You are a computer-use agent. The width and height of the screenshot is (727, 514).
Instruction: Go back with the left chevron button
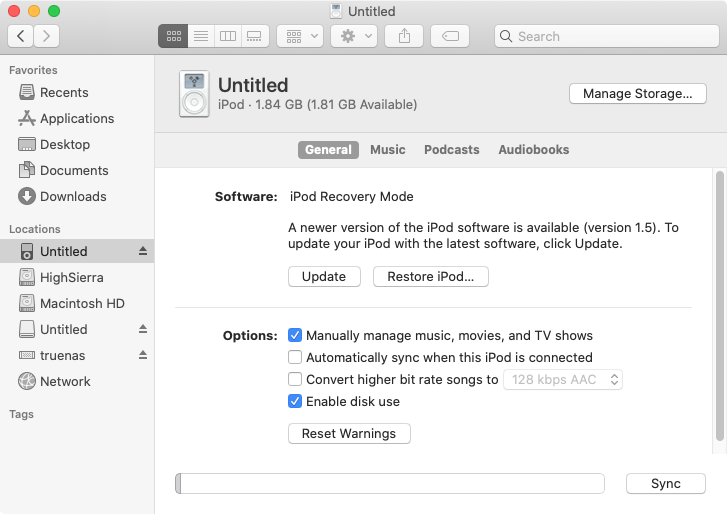(20, 36)
